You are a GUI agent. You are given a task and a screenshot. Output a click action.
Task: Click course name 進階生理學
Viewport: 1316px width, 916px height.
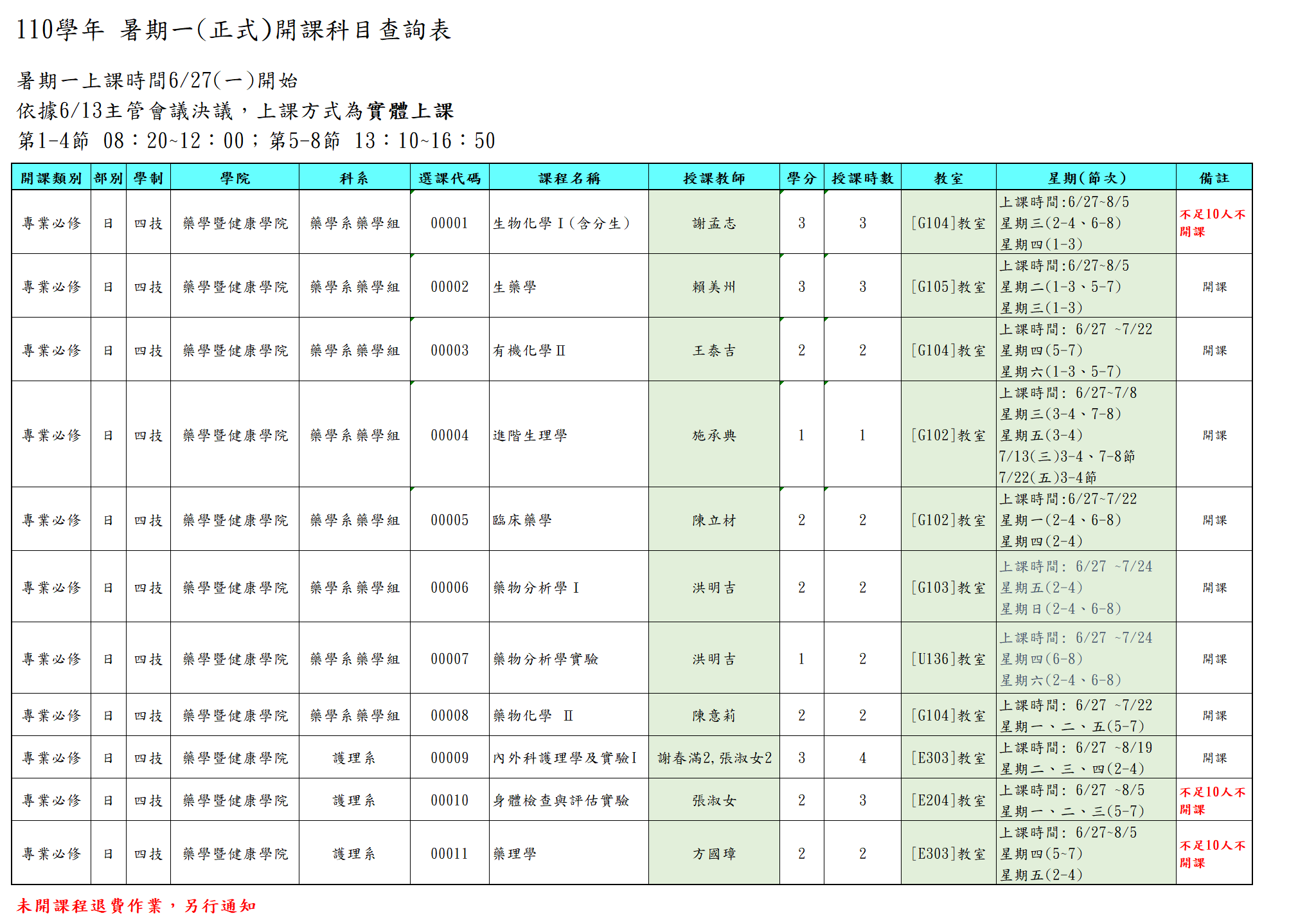tap(530, 435)
